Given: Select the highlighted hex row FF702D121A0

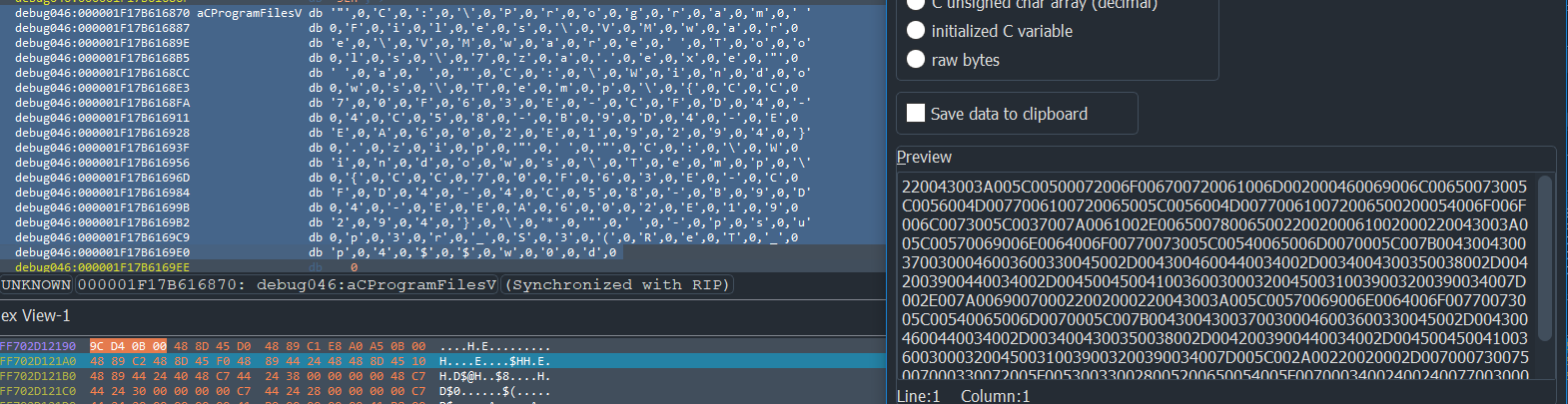Looking at the screenshot, I should pos(441,361).
